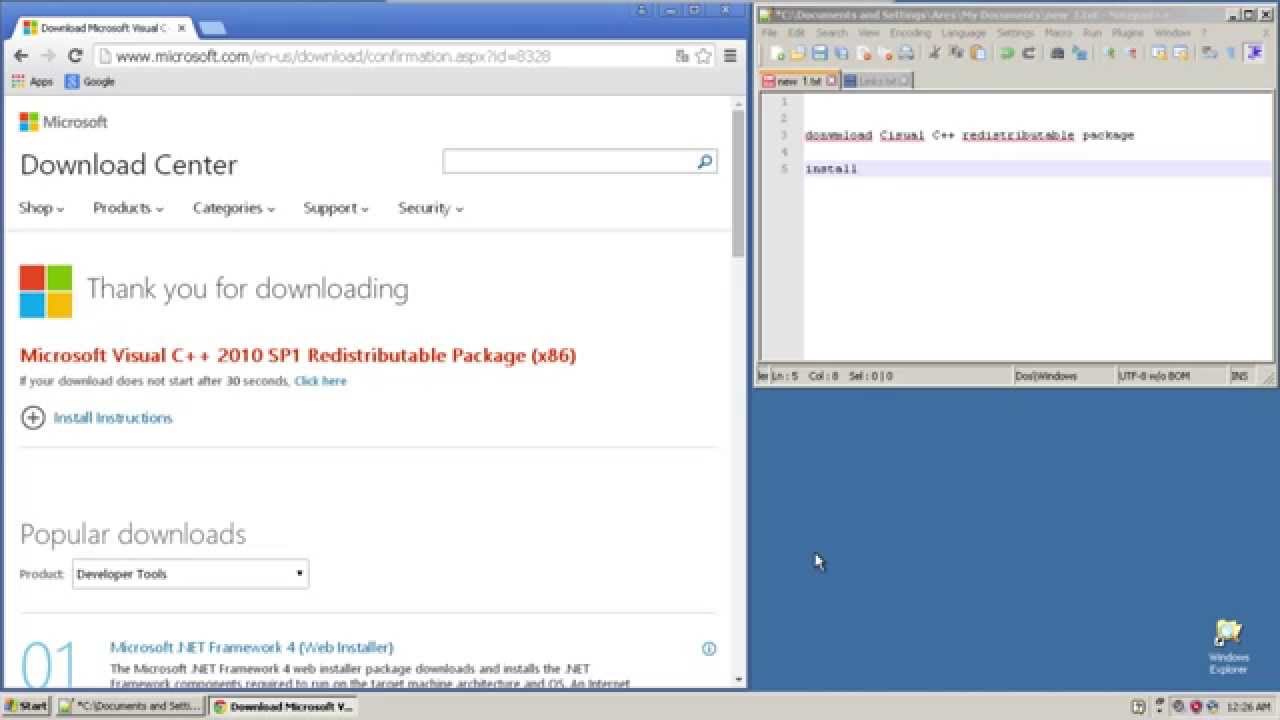Viewport: 1280px width, 720px height.
Task: Expand the Shop menu
Action: (x=41, y=208)
